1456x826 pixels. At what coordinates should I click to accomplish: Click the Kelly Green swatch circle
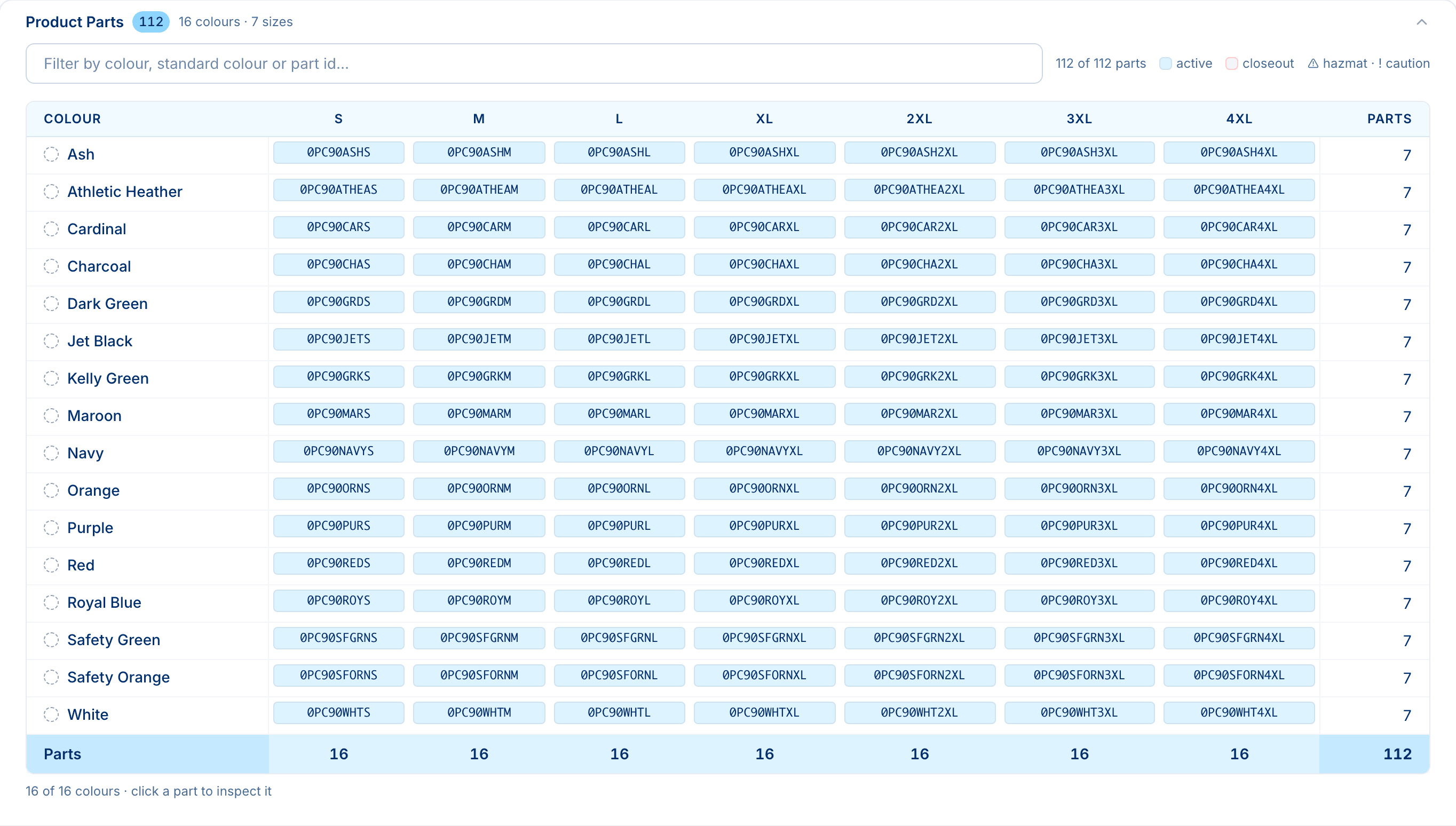click(51, 378)
